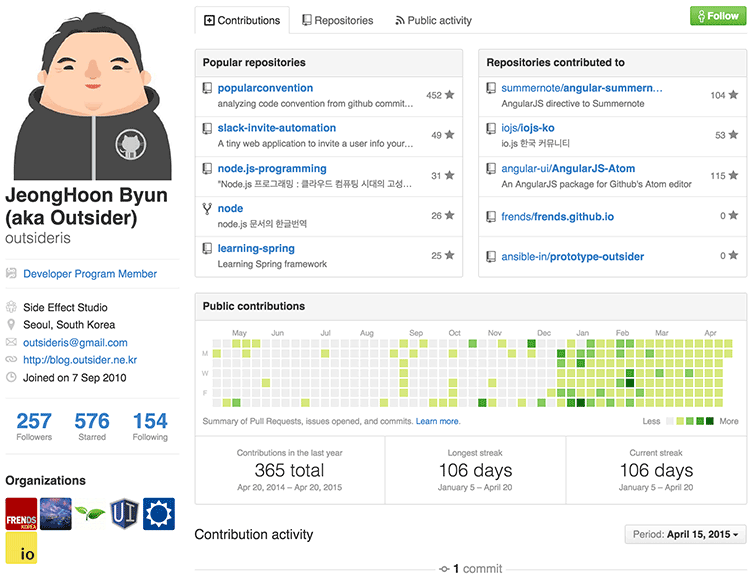Click the star icon next to 49
The image size is (750, 579).
click(x=450, y=135)
